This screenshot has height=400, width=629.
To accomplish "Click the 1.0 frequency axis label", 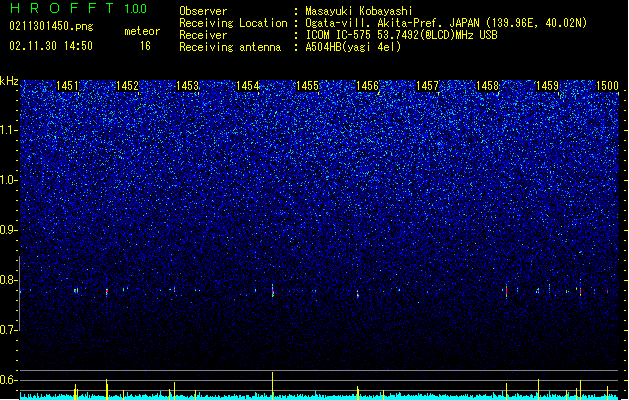I will click(9, 180).
